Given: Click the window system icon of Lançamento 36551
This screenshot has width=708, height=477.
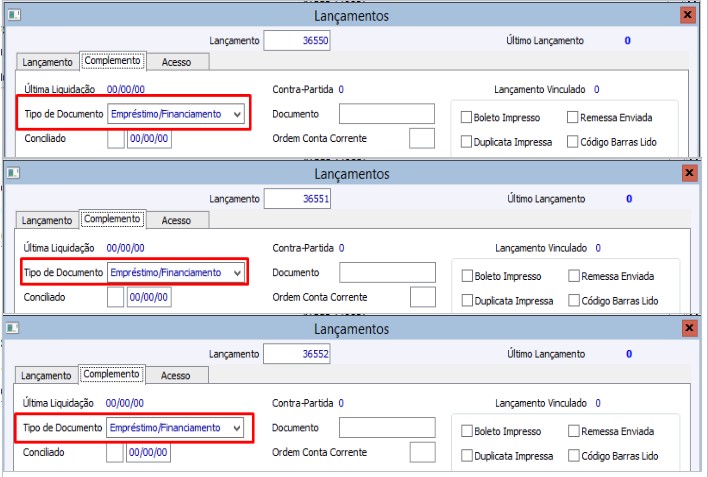Looking at the screenshot, I should point(14,173).
